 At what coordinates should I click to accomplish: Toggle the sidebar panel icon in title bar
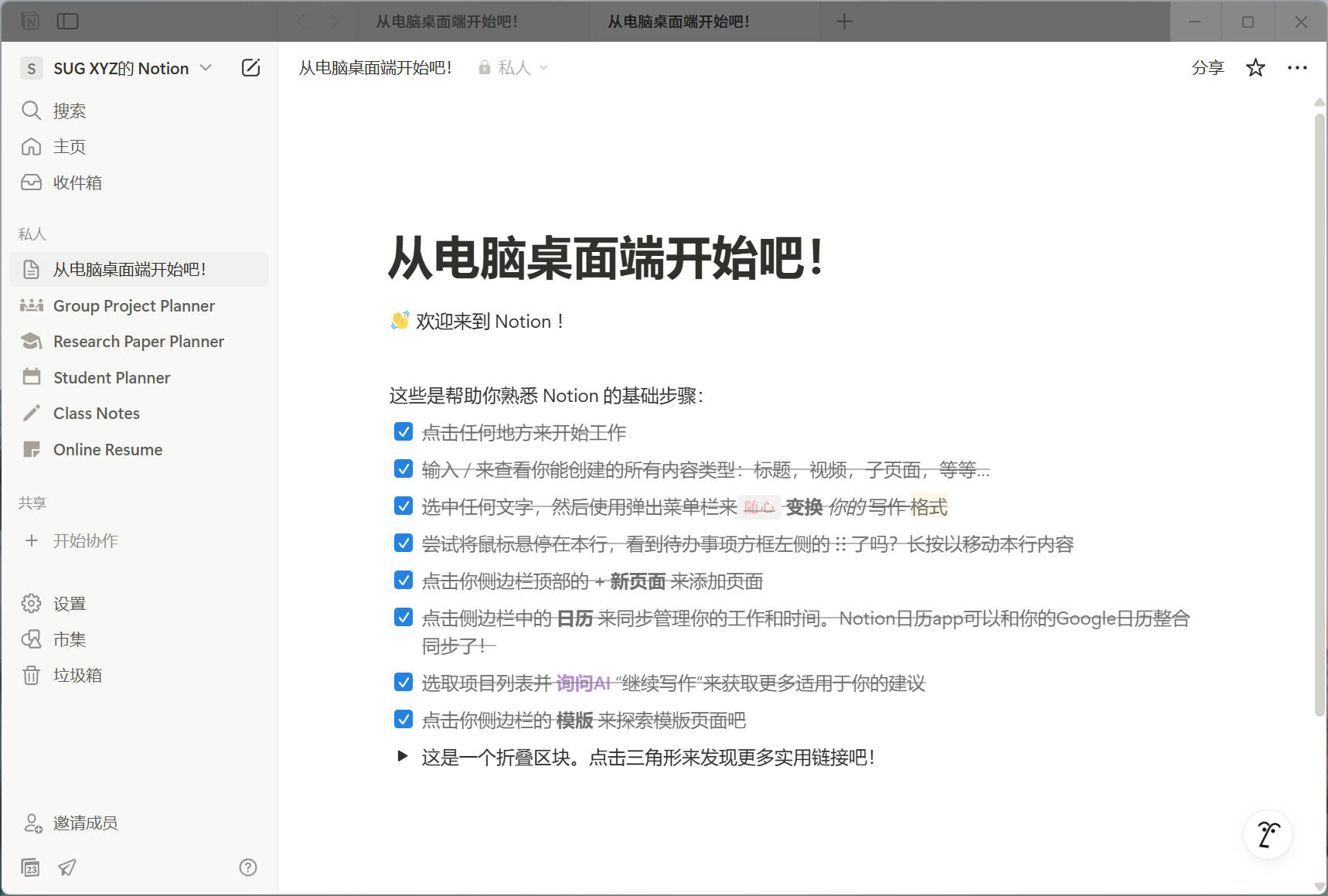pos(68,22)
